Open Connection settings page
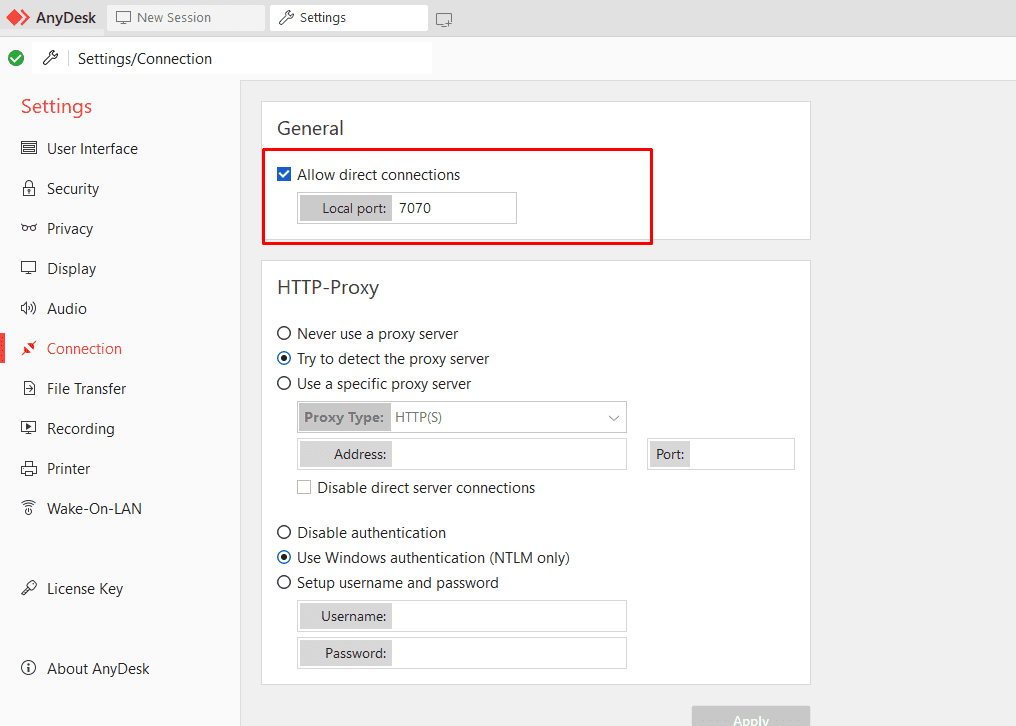This screenshot has width=1016, height=726. (x=84, y=349)
